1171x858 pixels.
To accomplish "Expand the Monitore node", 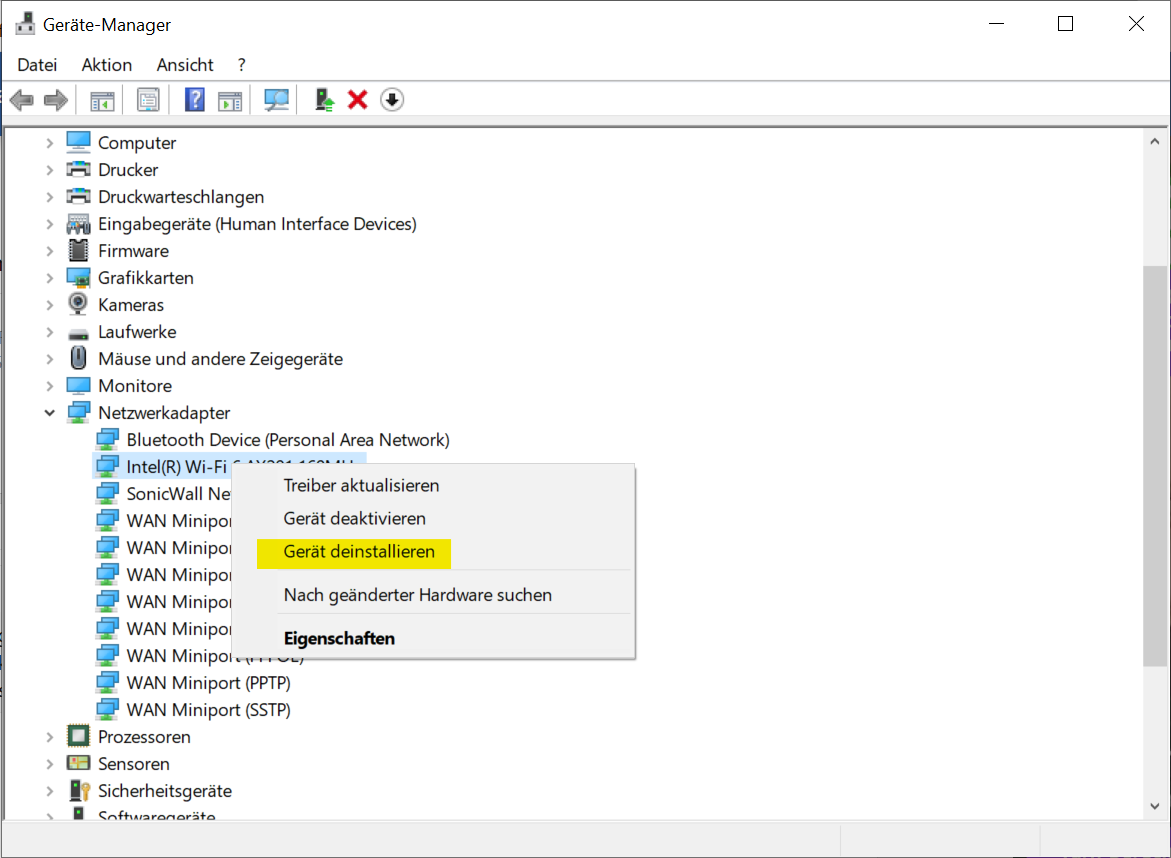I will pos(49,386).
